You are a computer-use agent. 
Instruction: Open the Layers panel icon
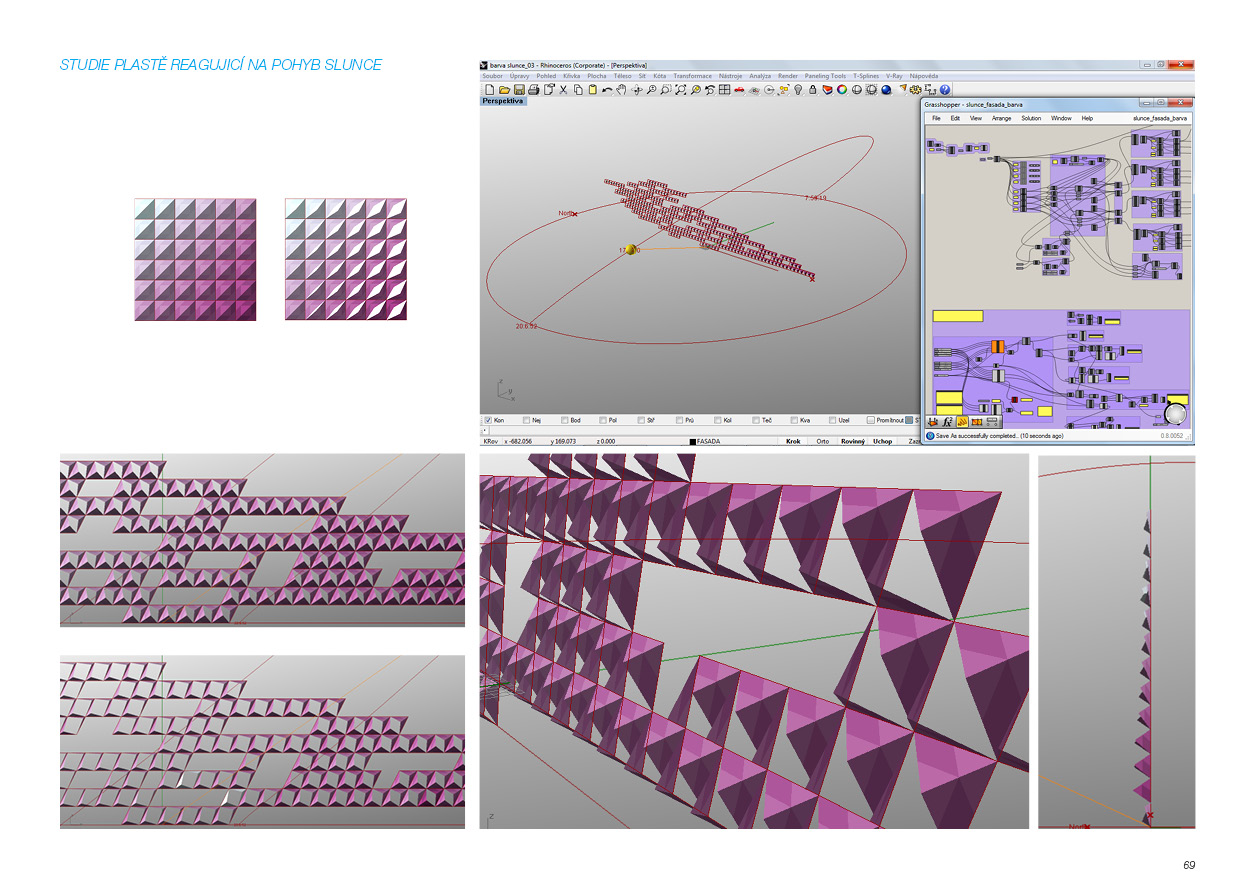coord(827,90)
